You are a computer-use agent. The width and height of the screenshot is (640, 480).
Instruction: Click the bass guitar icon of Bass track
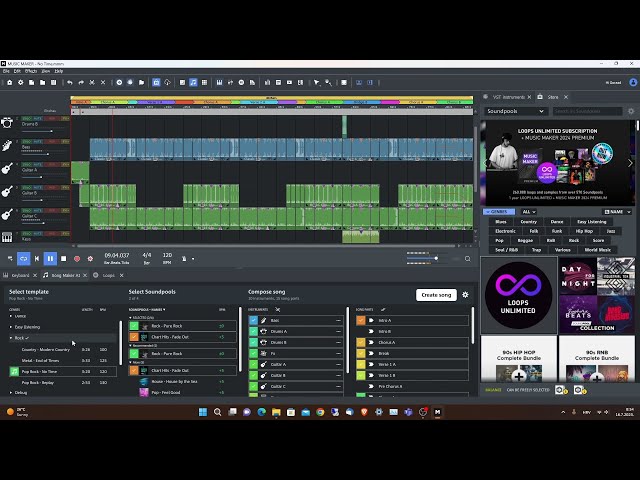[x=7, y=145]
